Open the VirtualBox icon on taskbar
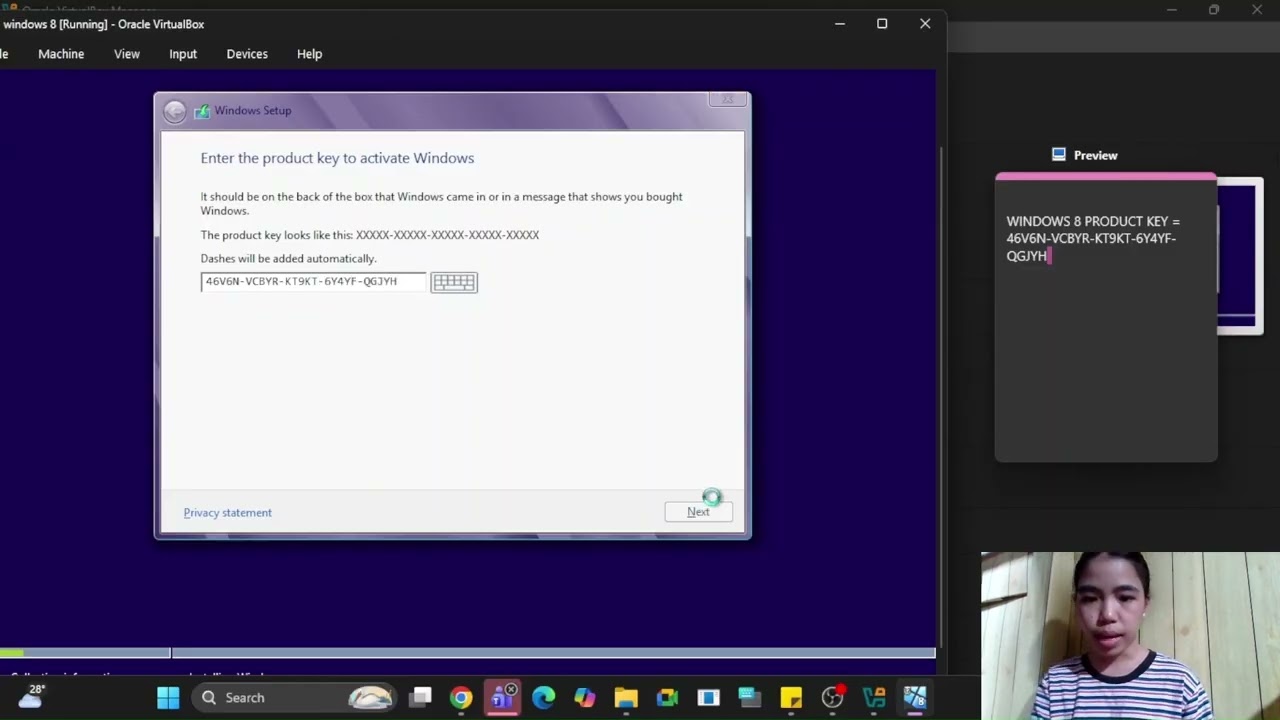Screen dimensions: 1280x720 coord(915,698)
